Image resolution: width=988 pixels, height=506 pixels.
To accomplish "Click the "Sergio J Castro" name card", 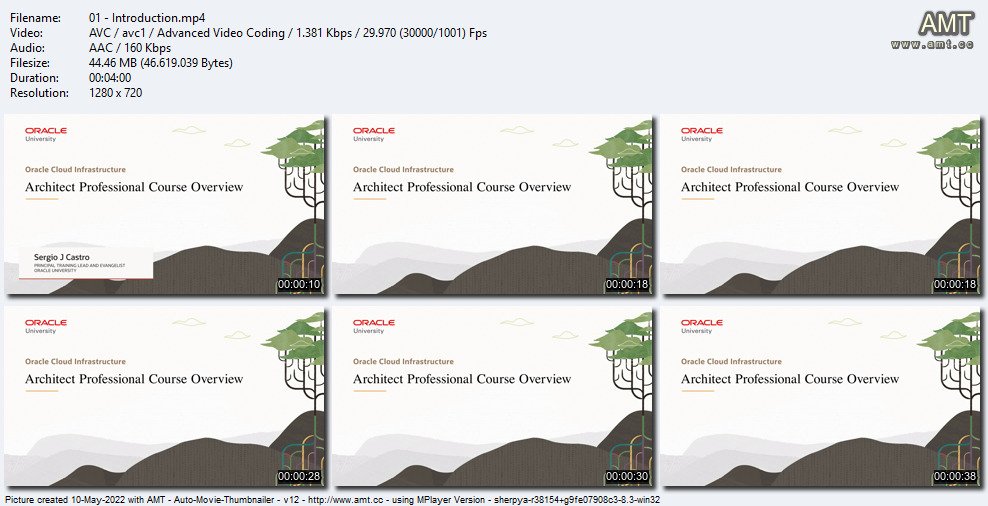I will tap(87, 263).
